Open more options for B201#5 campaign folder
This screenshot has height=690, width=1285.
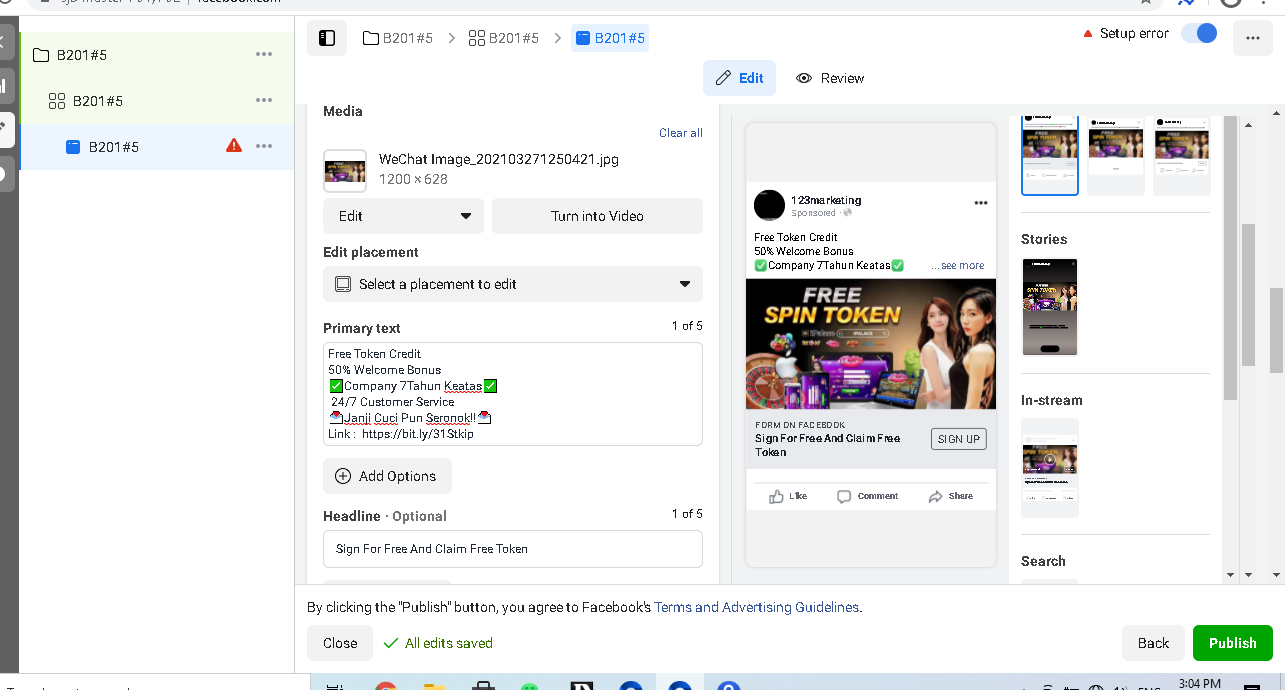click(264, 54)
